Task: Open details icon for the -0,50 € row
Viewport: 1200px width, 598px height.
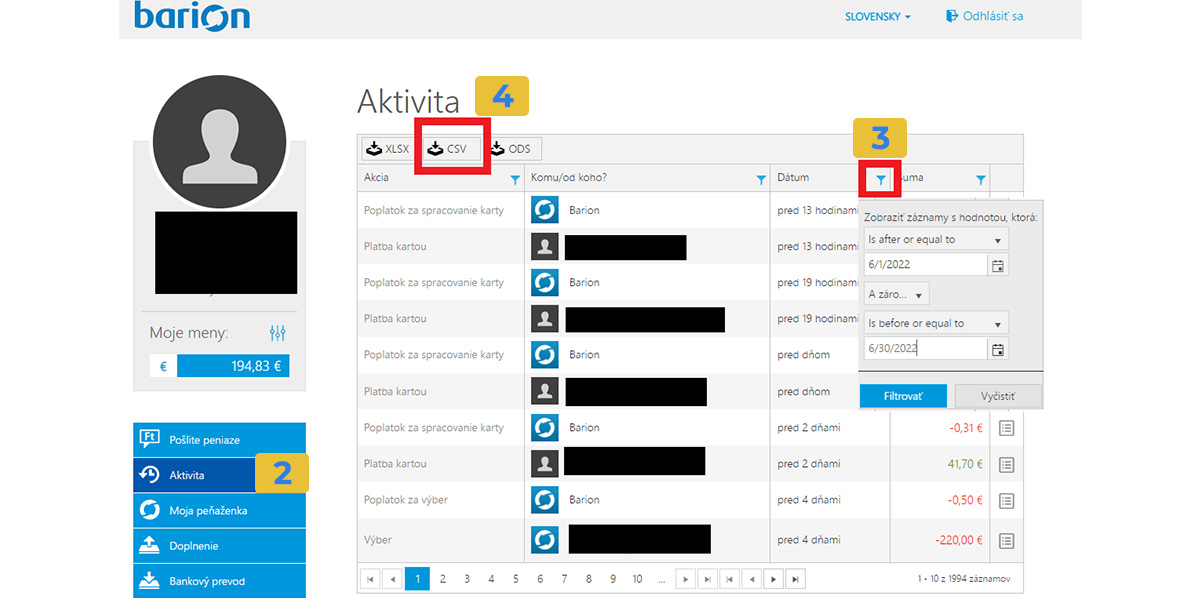Action: coord(1007,500)
